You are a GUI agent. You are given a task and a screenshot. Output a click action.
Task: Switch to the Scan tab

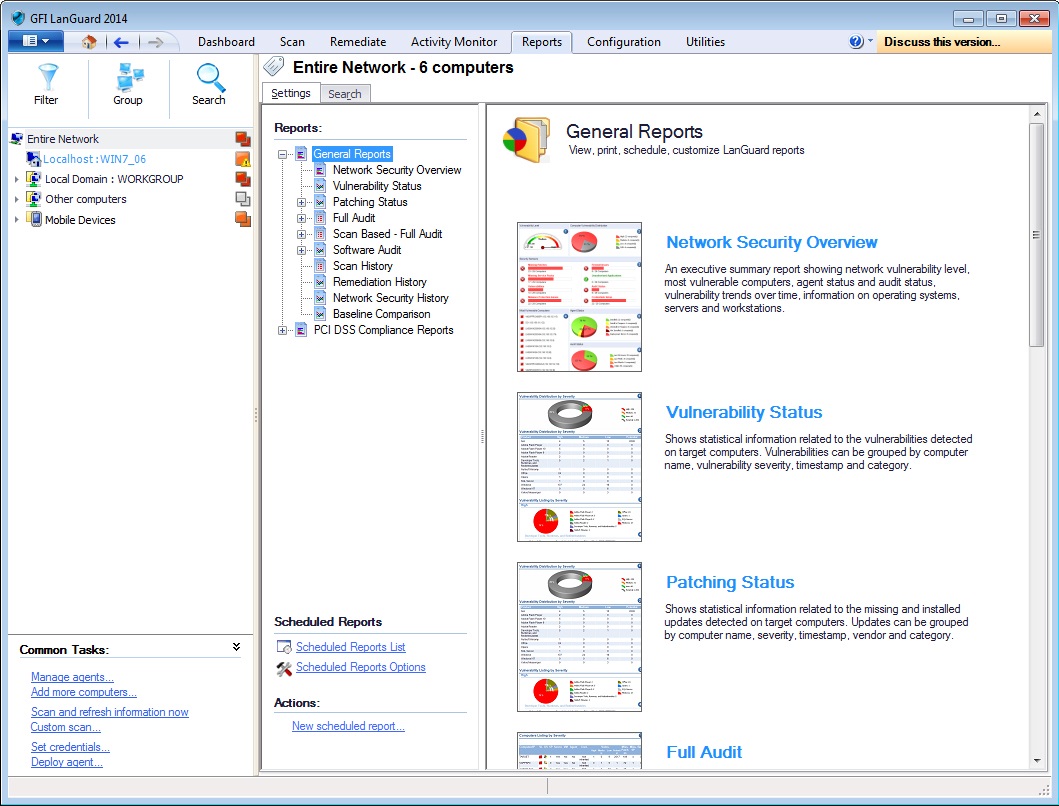(x=292, y=42)
